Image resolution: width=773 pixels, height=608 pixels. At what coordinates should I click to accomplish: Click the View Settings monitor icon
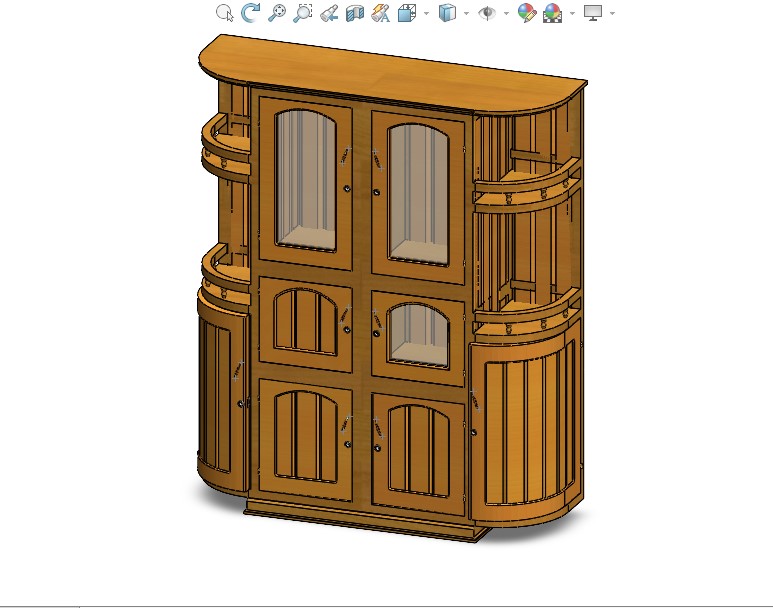point(593,13)
